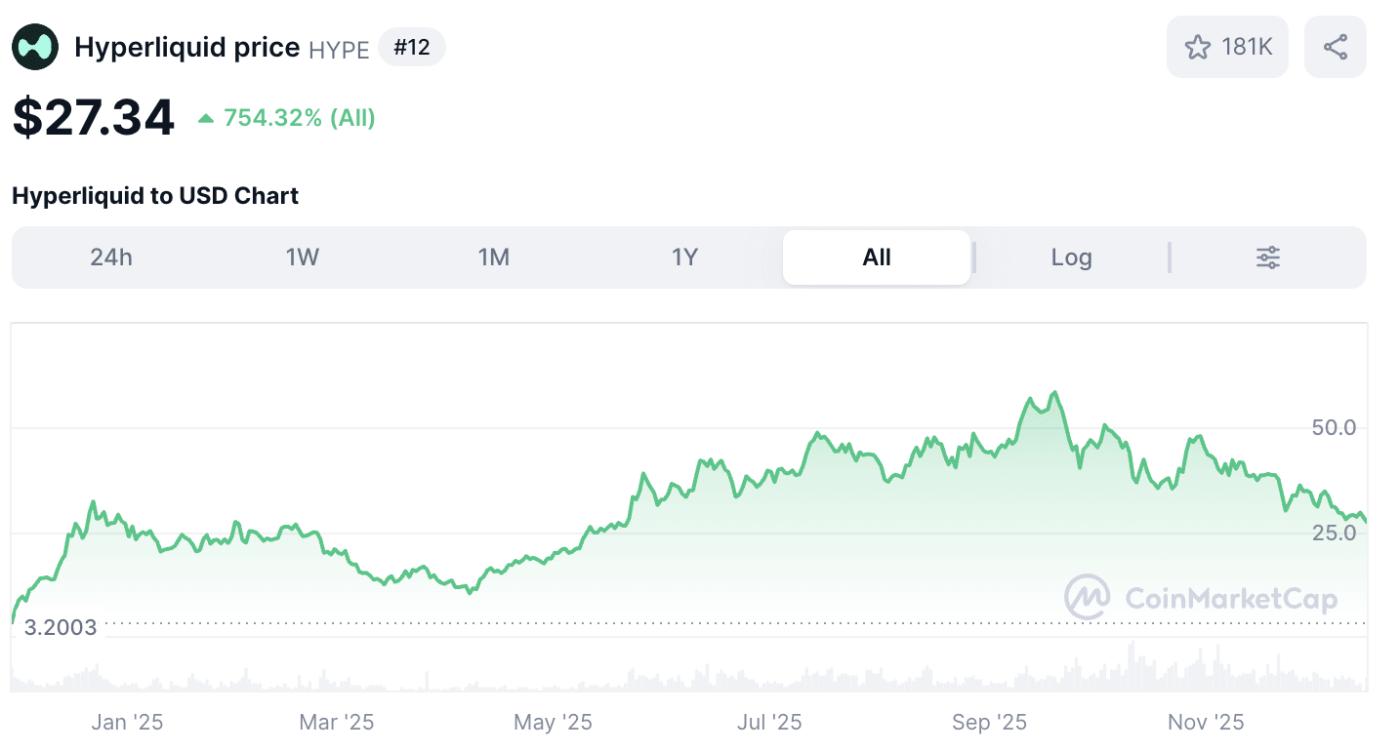Add Hyperliquid to watchlist star
Screen dimensions: 1400x751
tap(1197, 47)
